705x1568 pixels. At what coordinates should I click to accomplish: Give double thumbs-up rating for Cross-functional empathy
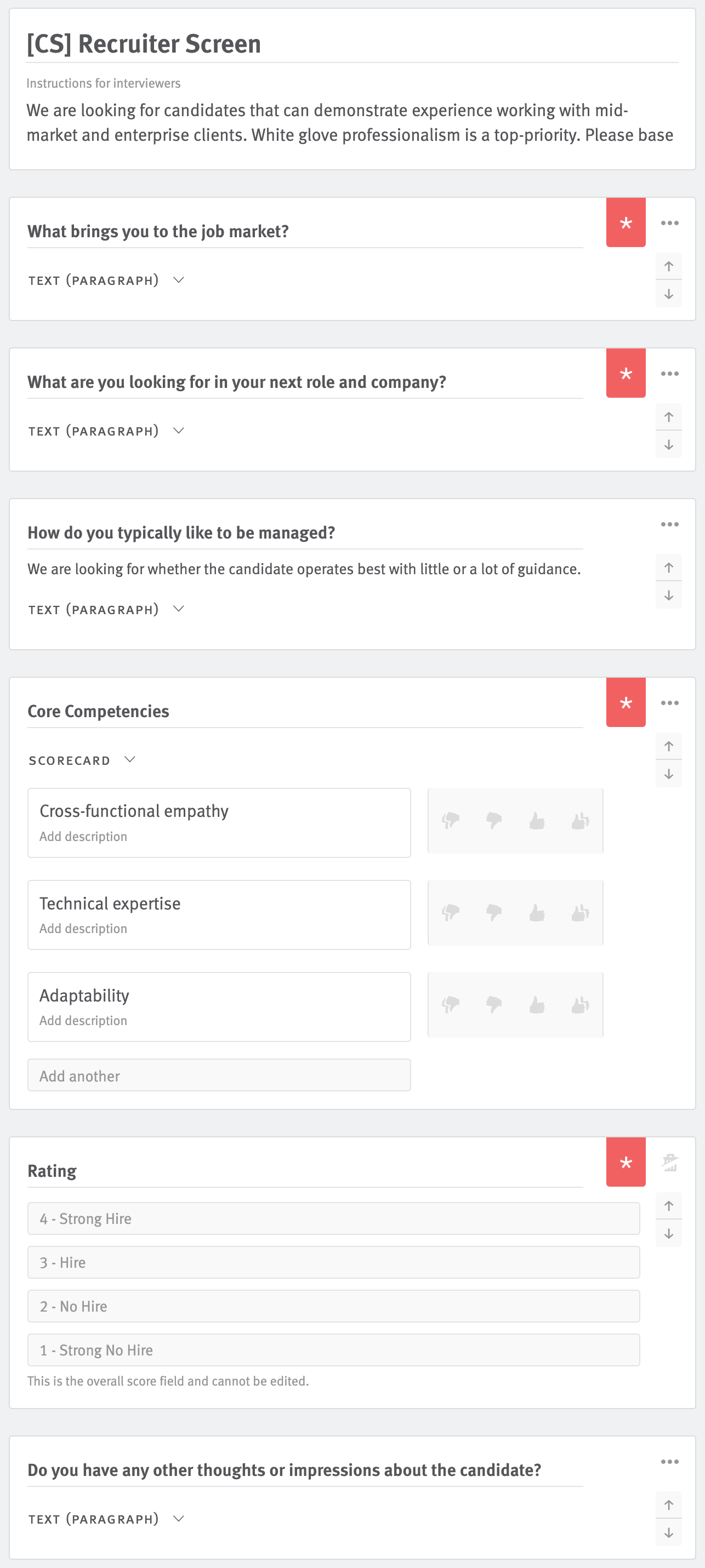(579, 821)
